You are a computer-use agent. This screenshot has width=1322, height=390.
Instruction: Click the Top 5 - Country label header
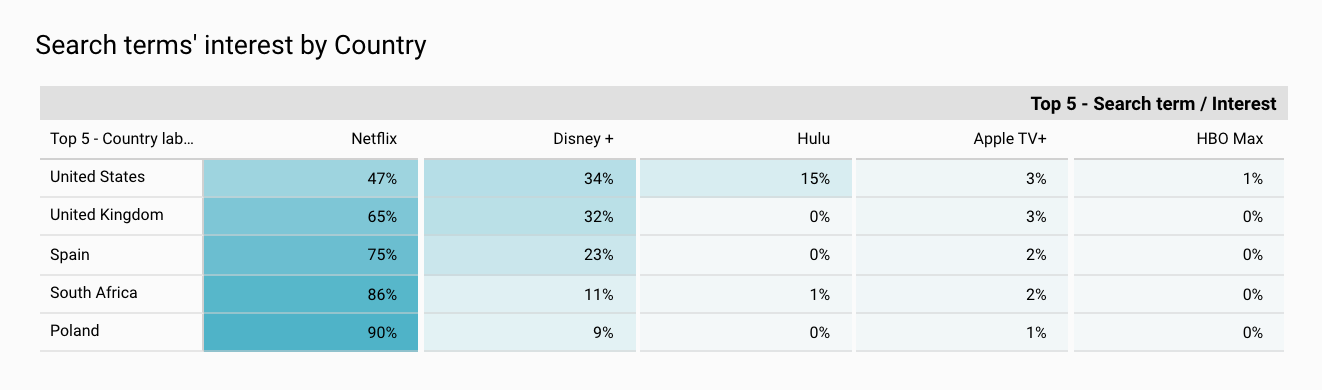click(x=122, y=139)
